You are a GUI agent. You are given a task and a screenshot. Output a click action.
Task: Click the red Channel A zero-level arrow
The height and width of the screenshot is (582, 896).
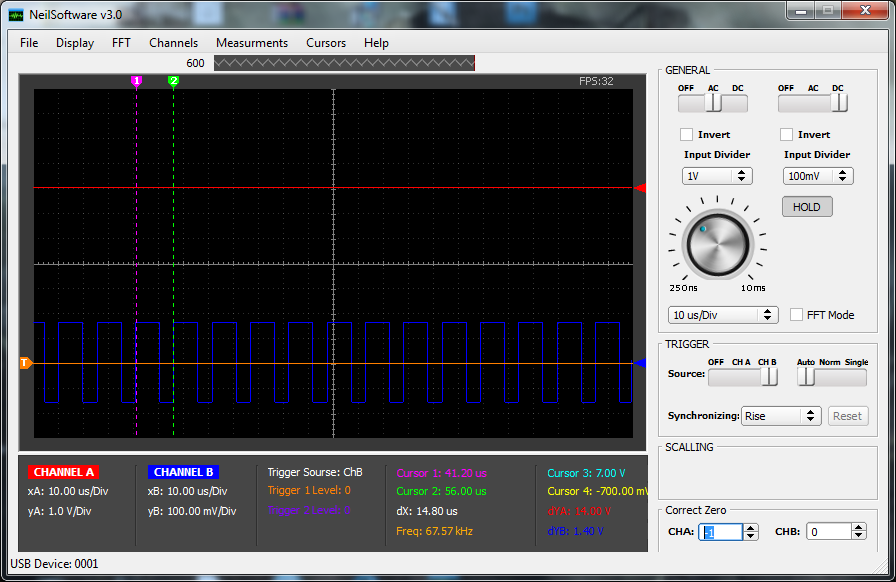tap(640, 188)
